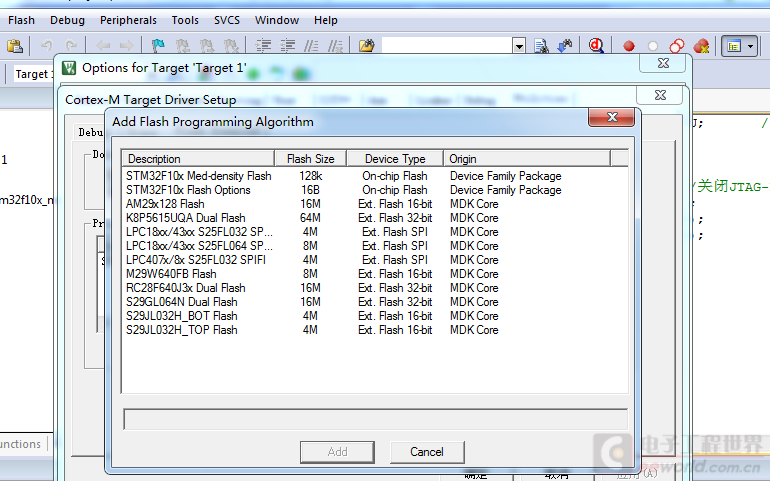Click the kill all breakpoints icon
This screenshot has height=481, width=770.
coord(701,46)
